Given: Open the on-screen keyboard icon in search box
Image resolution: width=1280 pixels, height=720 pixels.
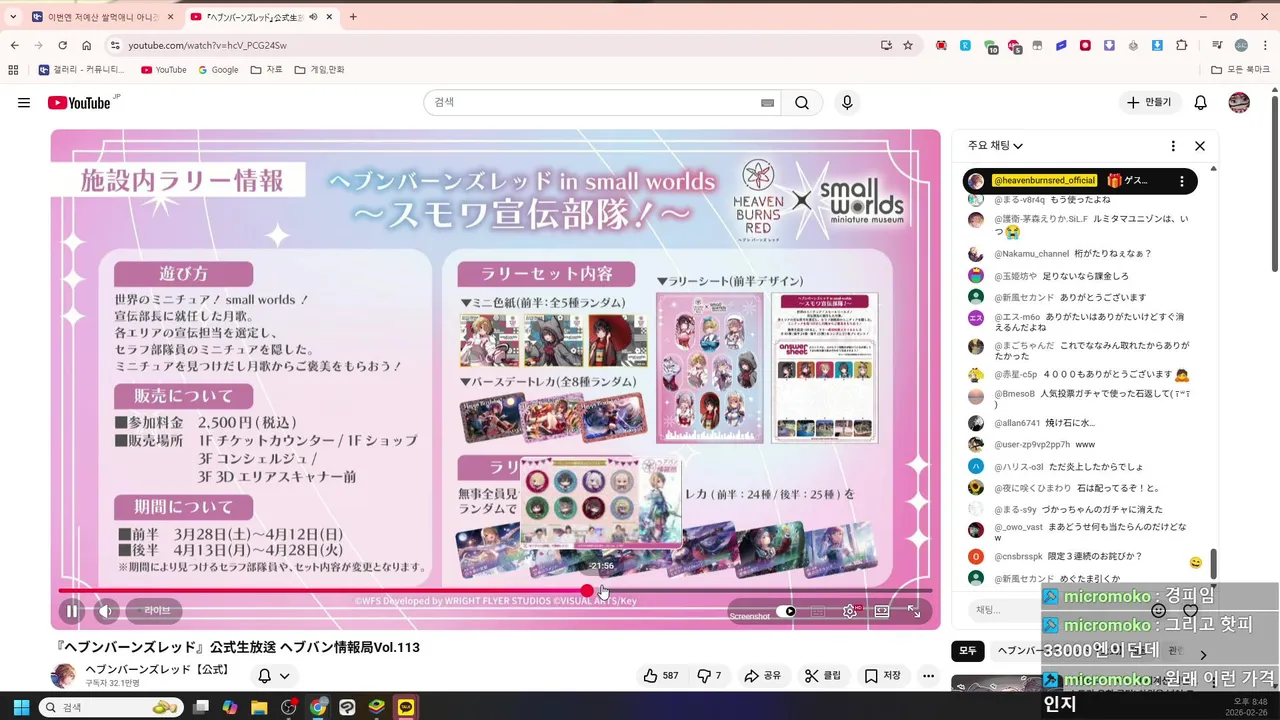Looking at the screenshot, I should click(768, 102).
